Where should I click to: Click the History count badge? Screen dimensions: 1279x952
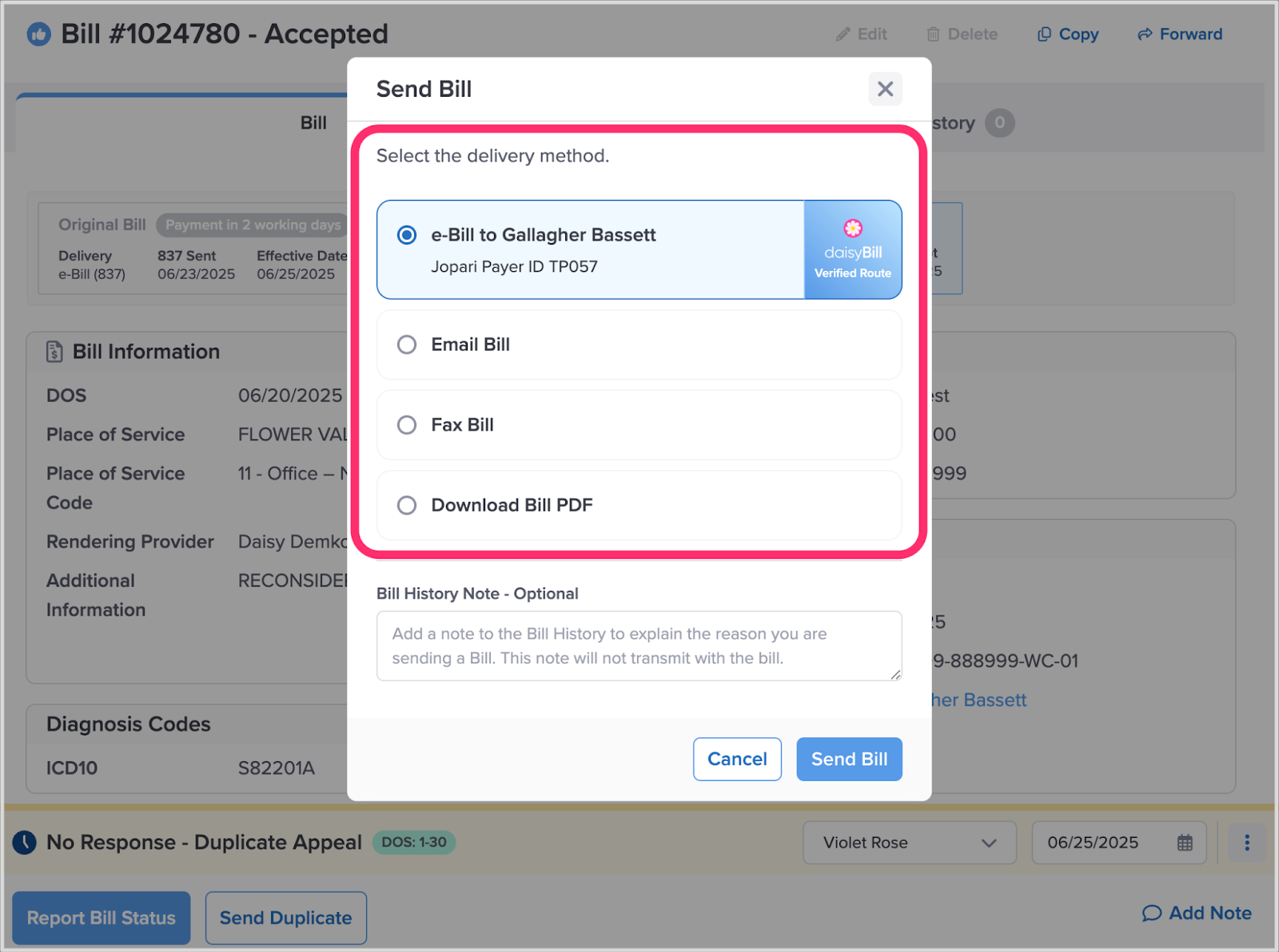click(999, 123)
